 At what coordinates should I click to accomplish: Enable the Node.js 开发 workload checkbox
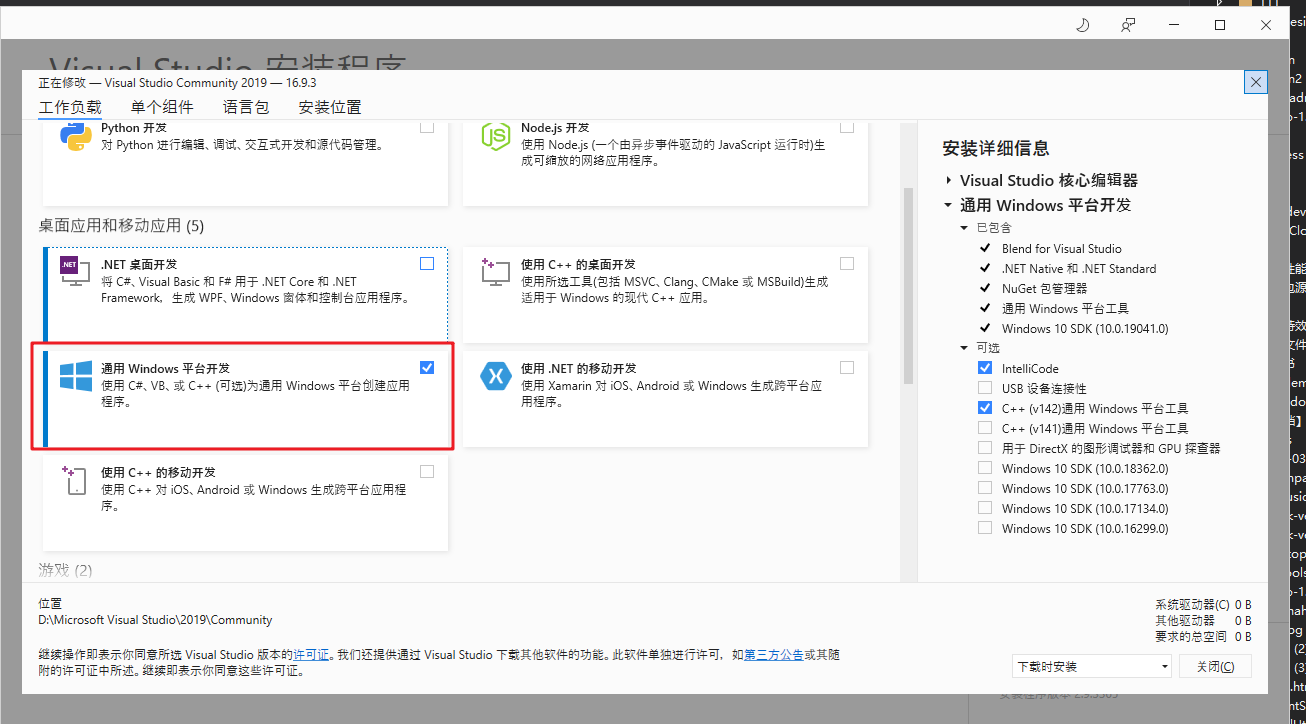point(847,126)
